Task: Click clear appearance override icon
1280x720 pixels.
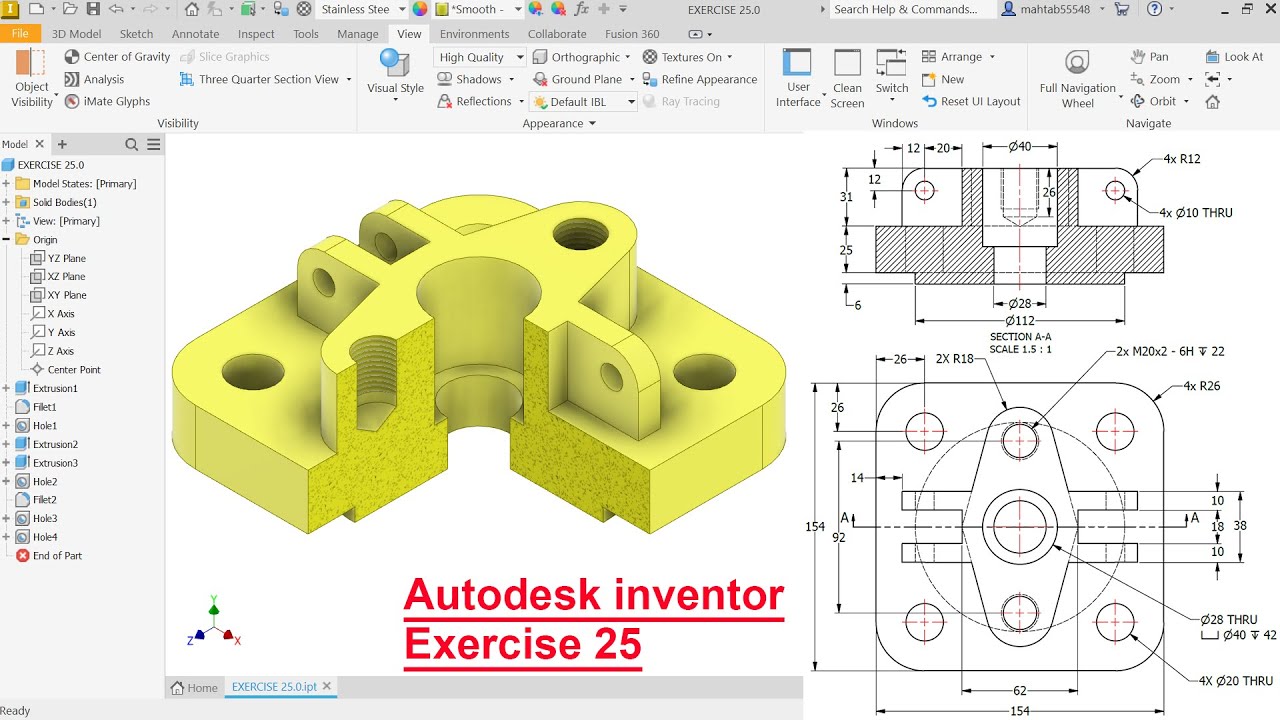Action: pos(558,9)
